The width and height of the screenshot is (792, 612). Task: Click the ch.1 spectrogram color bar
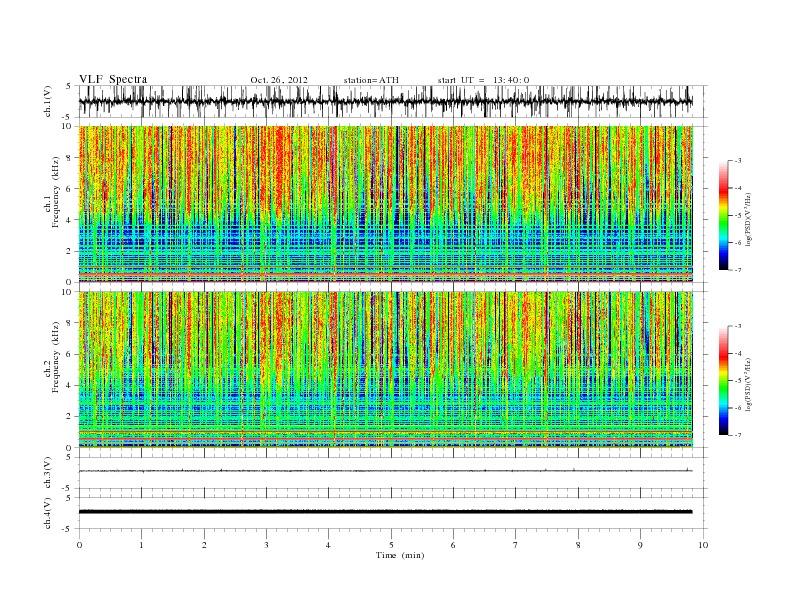[x=723, y=215]
